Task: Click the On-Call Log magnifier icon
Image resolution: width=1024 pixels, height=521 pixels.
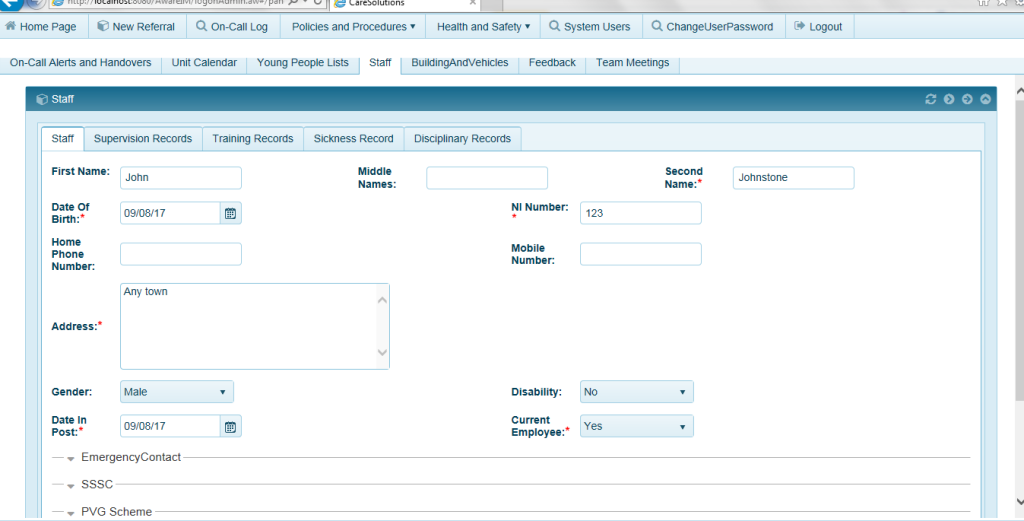Action: pos(201,26)
